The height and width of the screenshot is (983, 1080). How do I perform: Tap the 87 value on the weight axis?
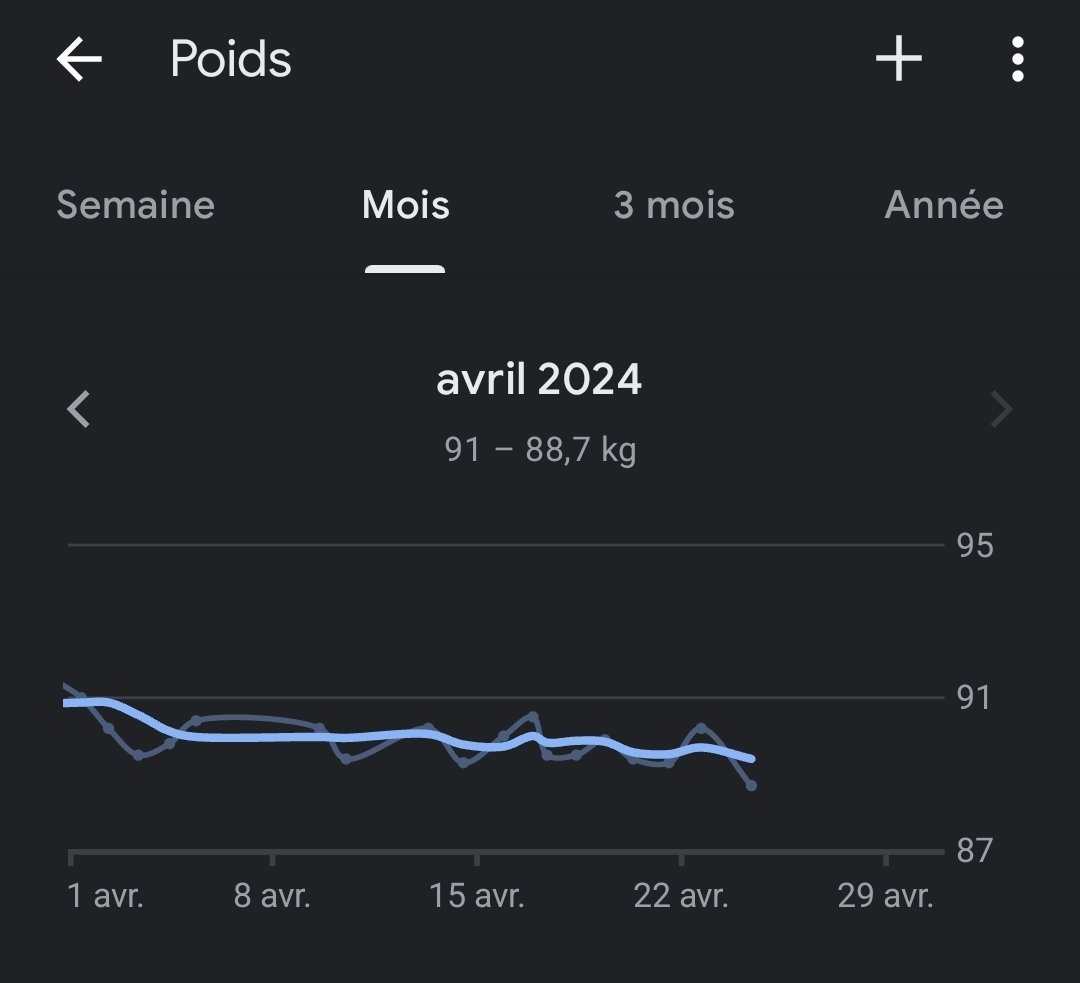(x=975, y=851)
